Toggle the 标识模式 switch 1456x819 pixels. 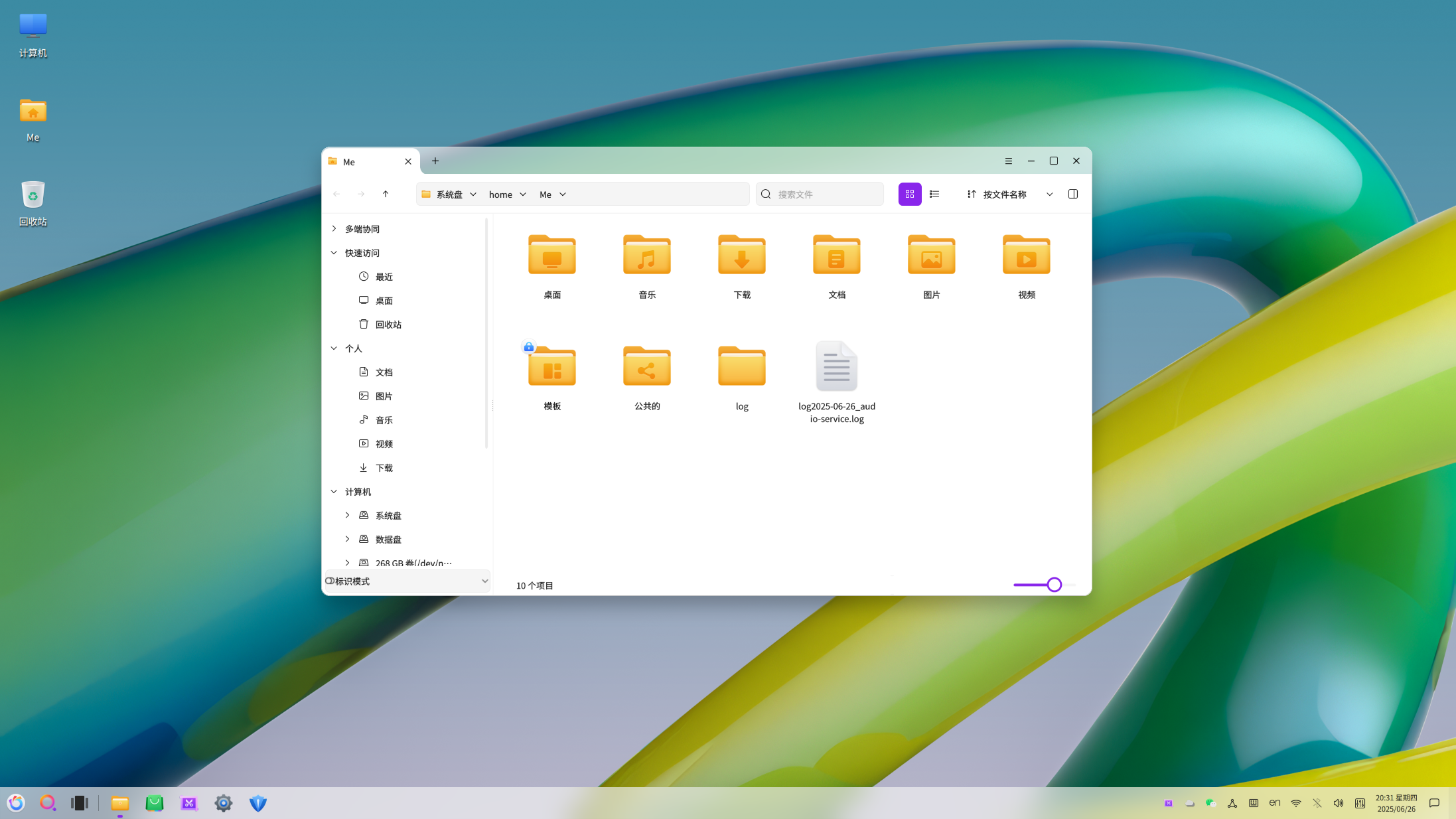pos(330,581)
